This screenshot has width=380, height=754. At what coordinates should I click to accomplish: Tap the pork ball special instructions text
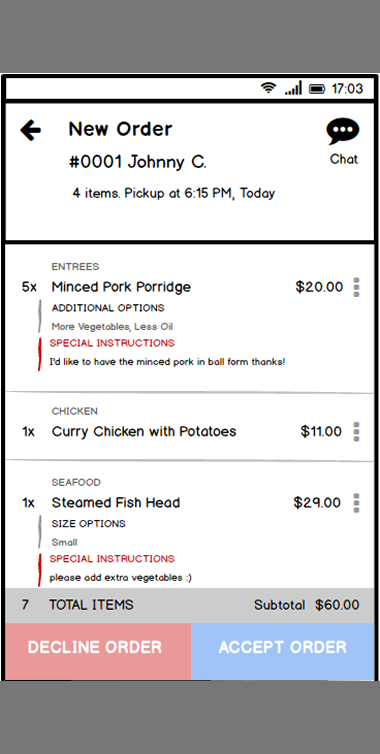pyautogui.click(x=167, y=362)
